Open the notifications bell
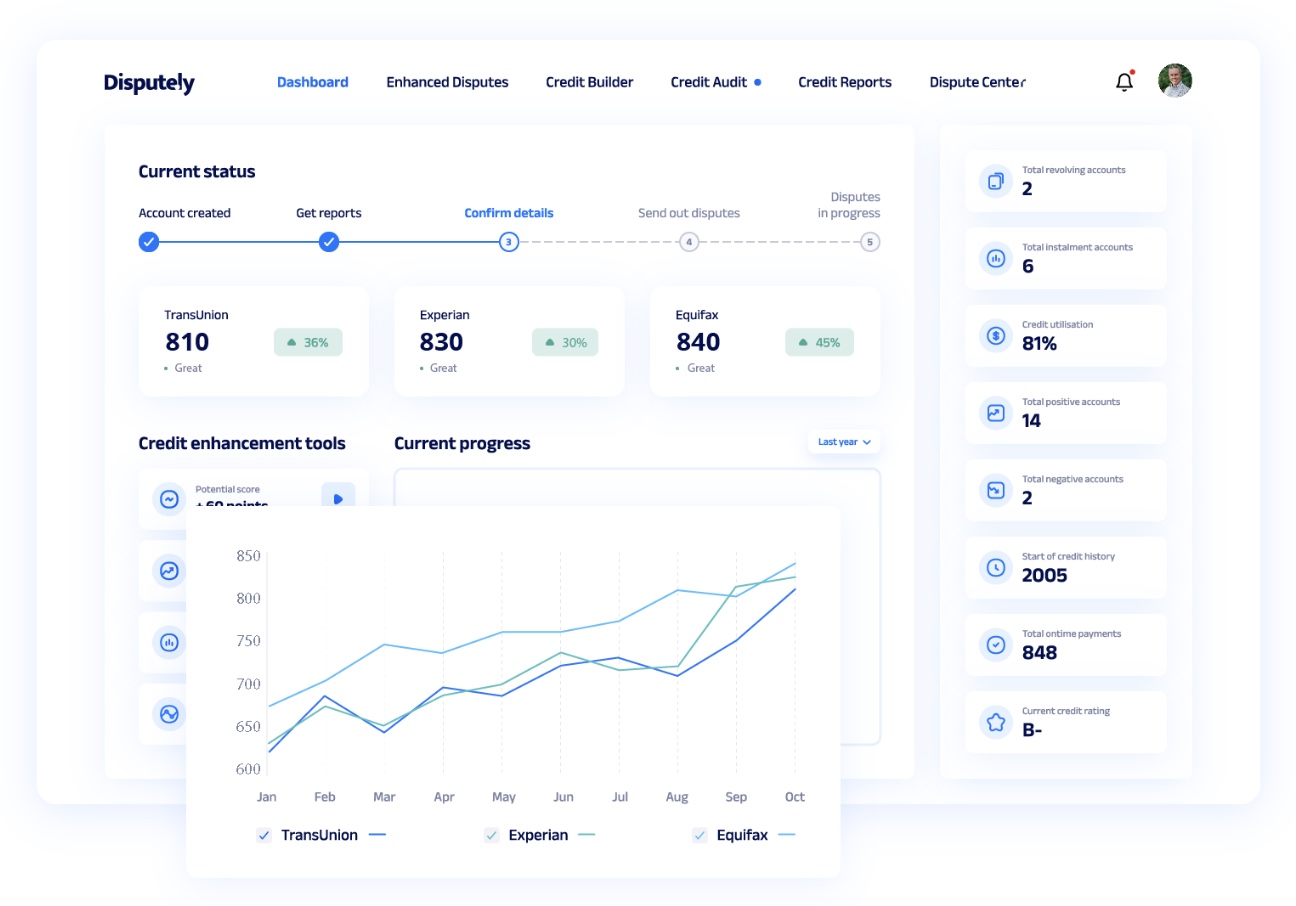Viewport: 1296px width, 906px height. click(1124, 81)
